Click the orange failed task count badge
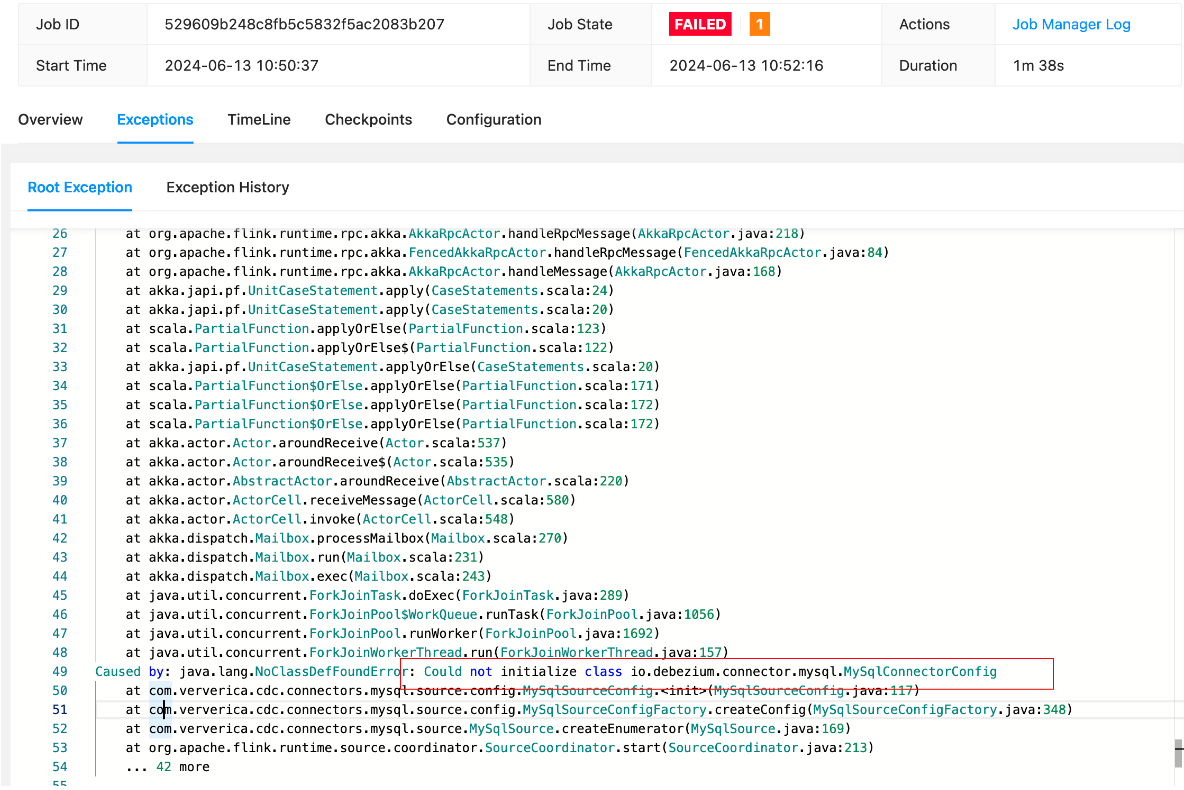The image size is (1184, 790). click(759, 24)
